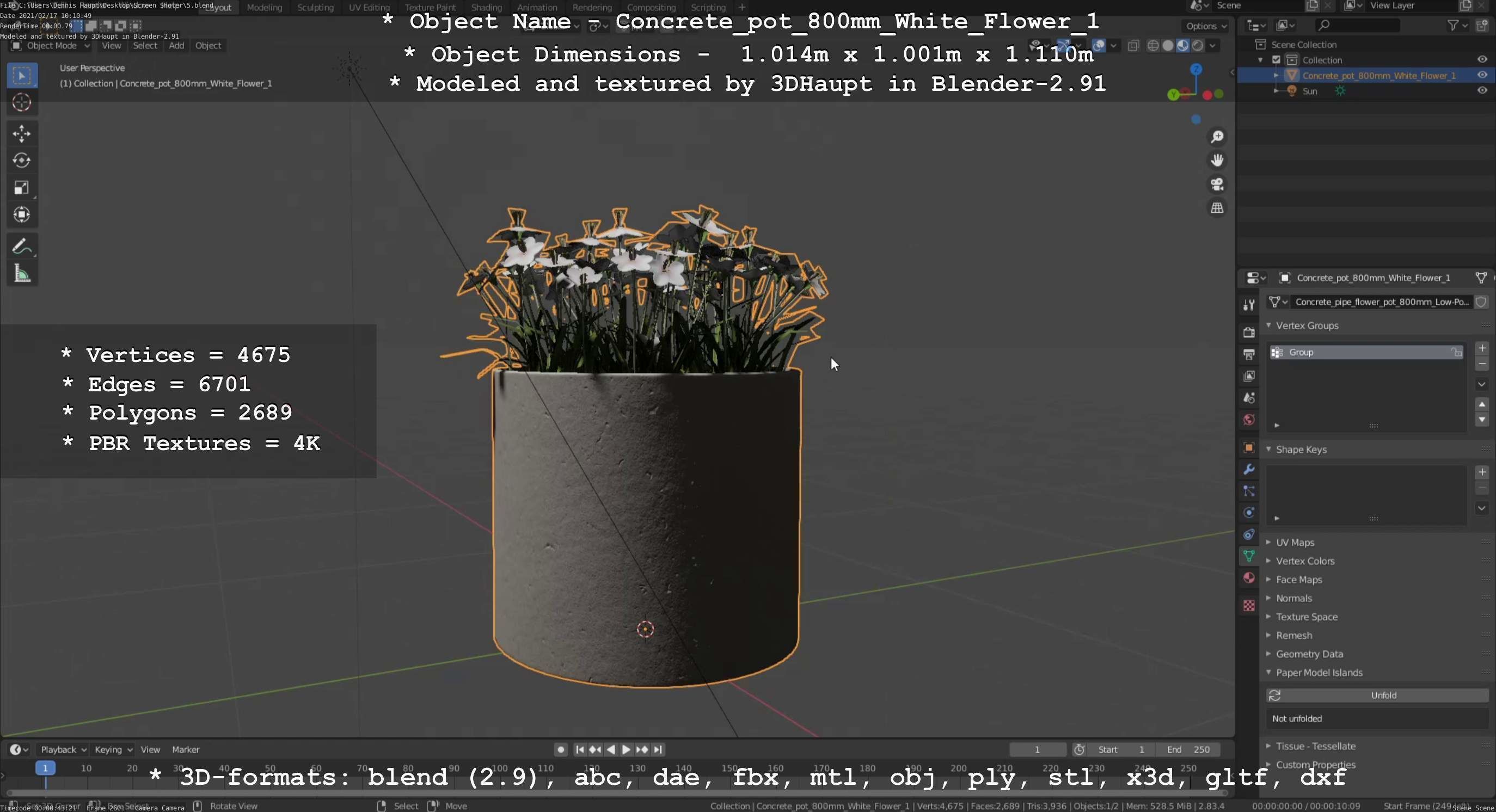
Task: Open the Physics properties tab
Action: click(x=1249, y=513)
